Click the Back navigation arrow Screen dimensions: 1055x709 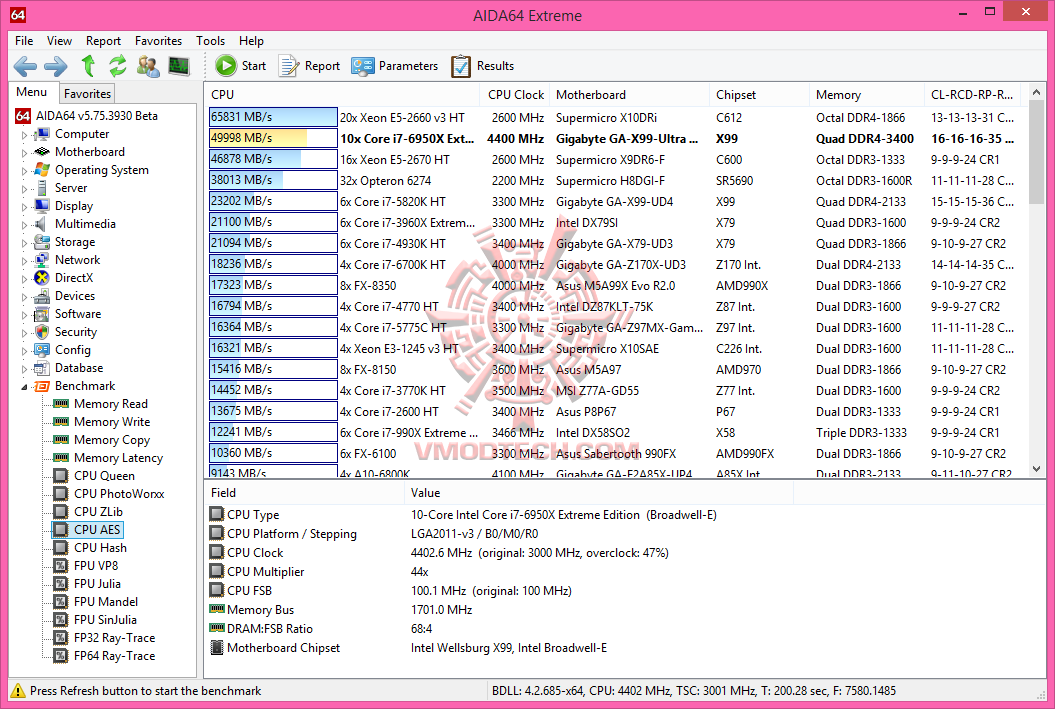pos(26,66)
